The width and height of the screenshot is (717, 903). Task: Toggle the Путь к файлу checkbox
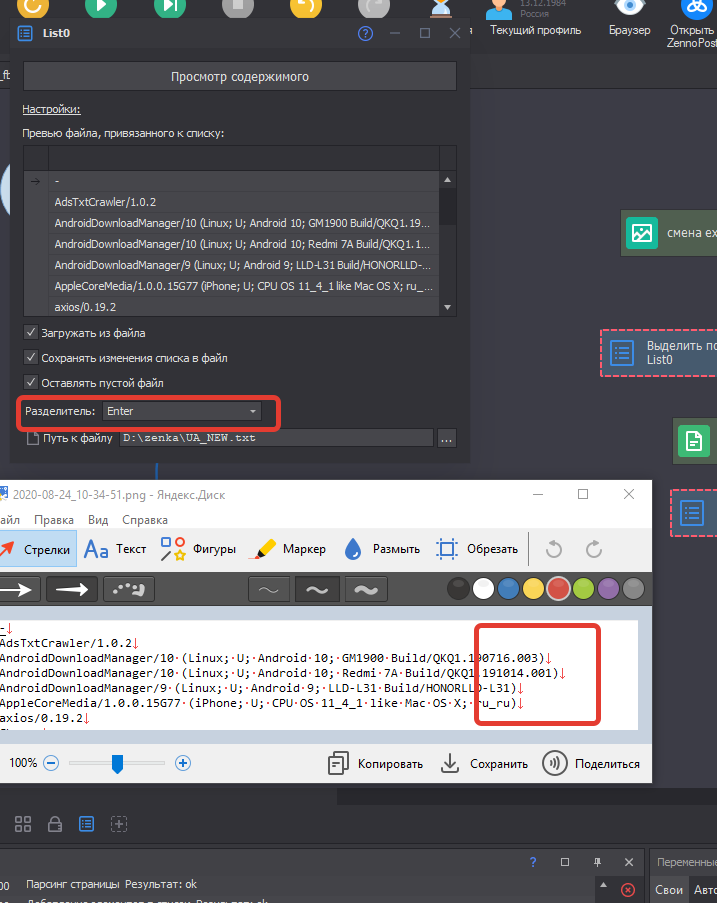33,438
